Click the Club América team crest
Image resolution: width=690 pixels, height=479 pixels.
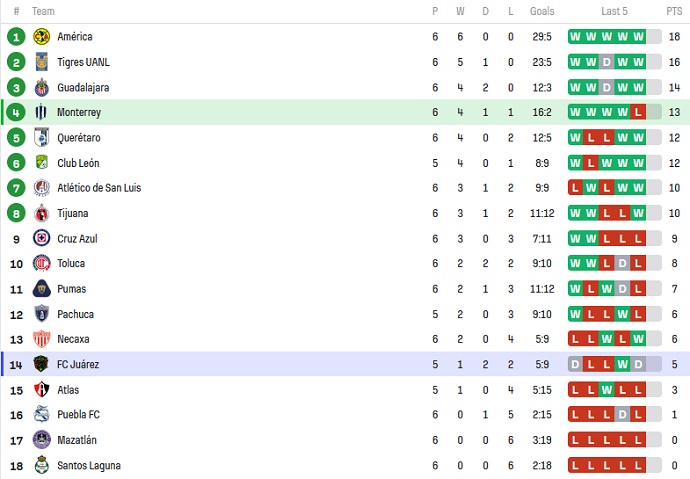[41, 37]
